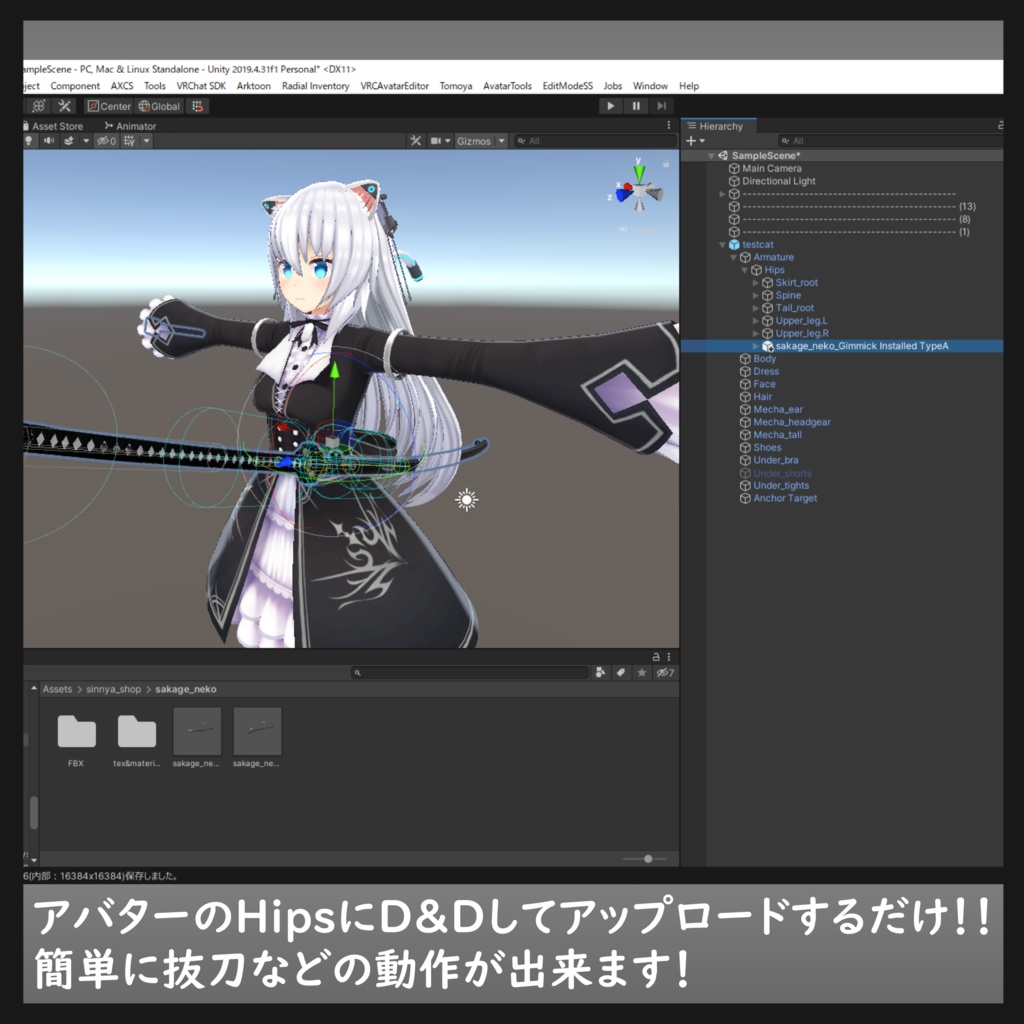The width and height of the screenshot is (1024, 1024).
Task: Search by label tag icon
Action: pos(621,673)
